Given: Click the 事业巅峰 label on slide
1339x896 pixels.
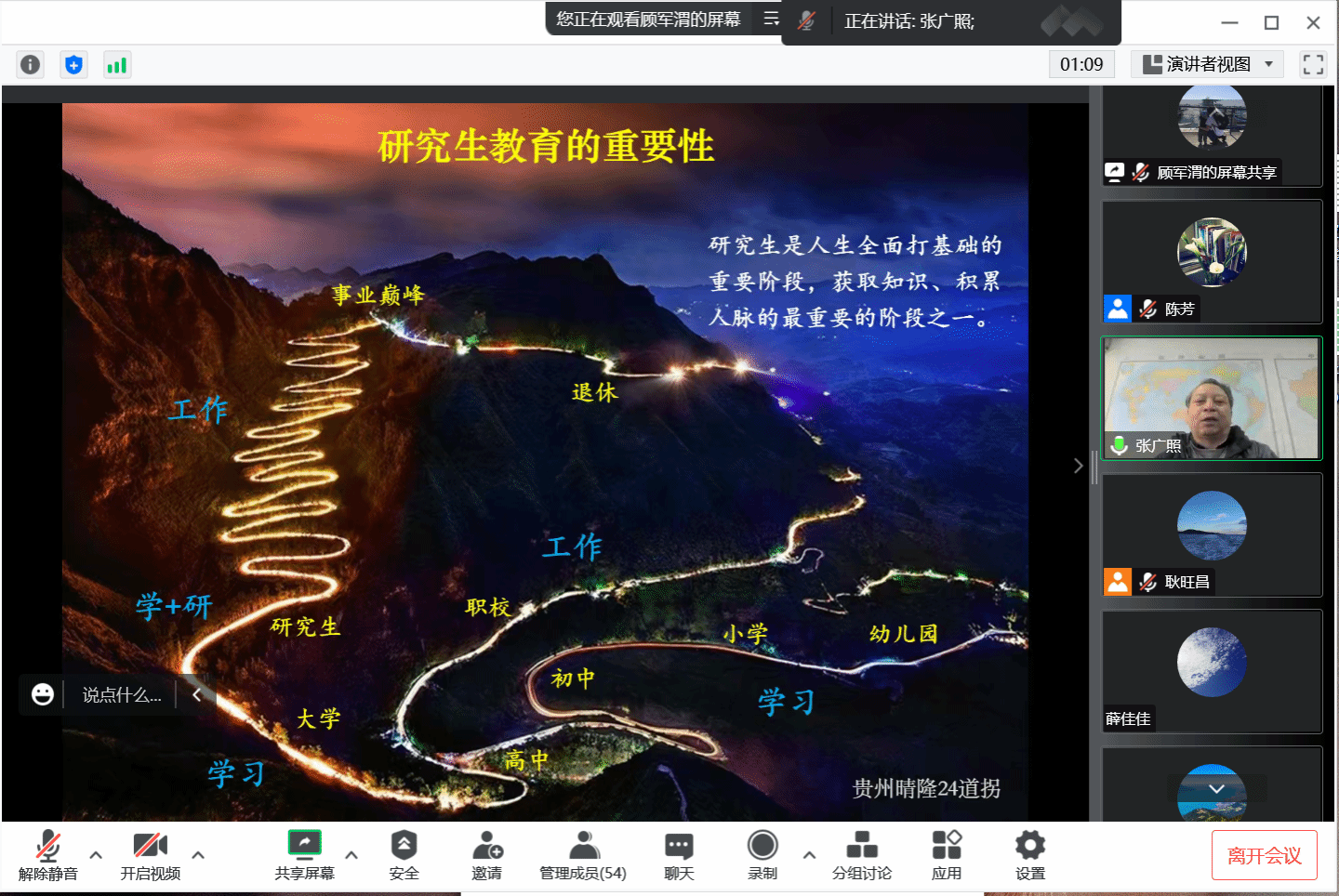Looking at the screenshot, I should [x=378, y=295].
